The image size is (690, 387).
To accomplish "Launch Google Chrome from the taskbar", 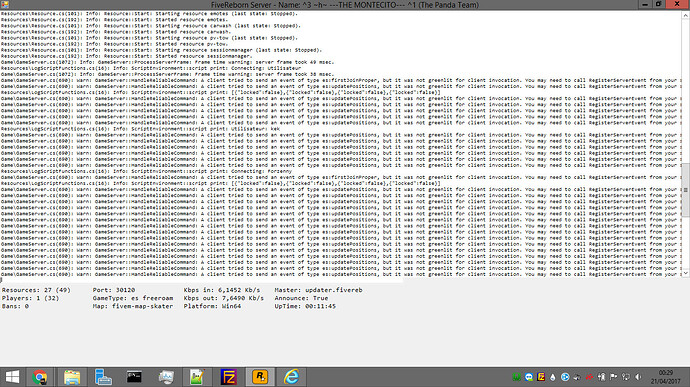I will click(40, 377).
